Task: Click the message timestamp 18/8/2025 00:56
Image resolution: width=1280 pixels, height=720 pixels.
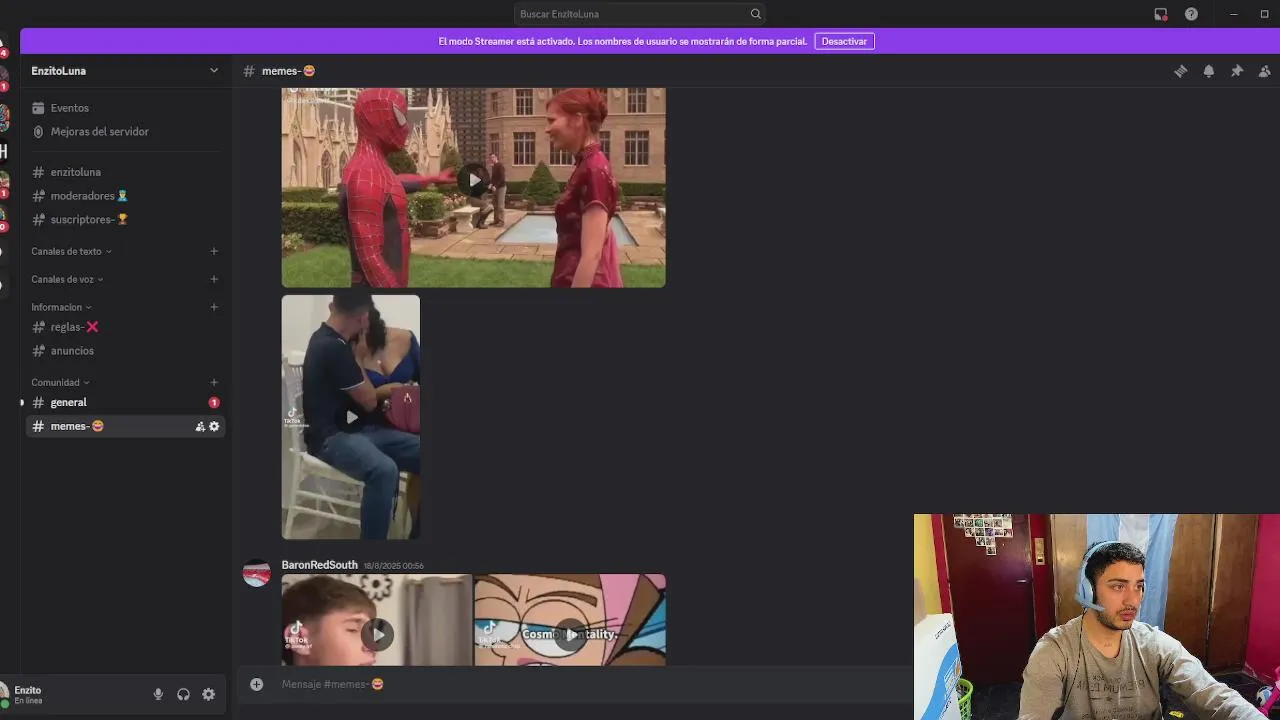Action: click(393, 566)
